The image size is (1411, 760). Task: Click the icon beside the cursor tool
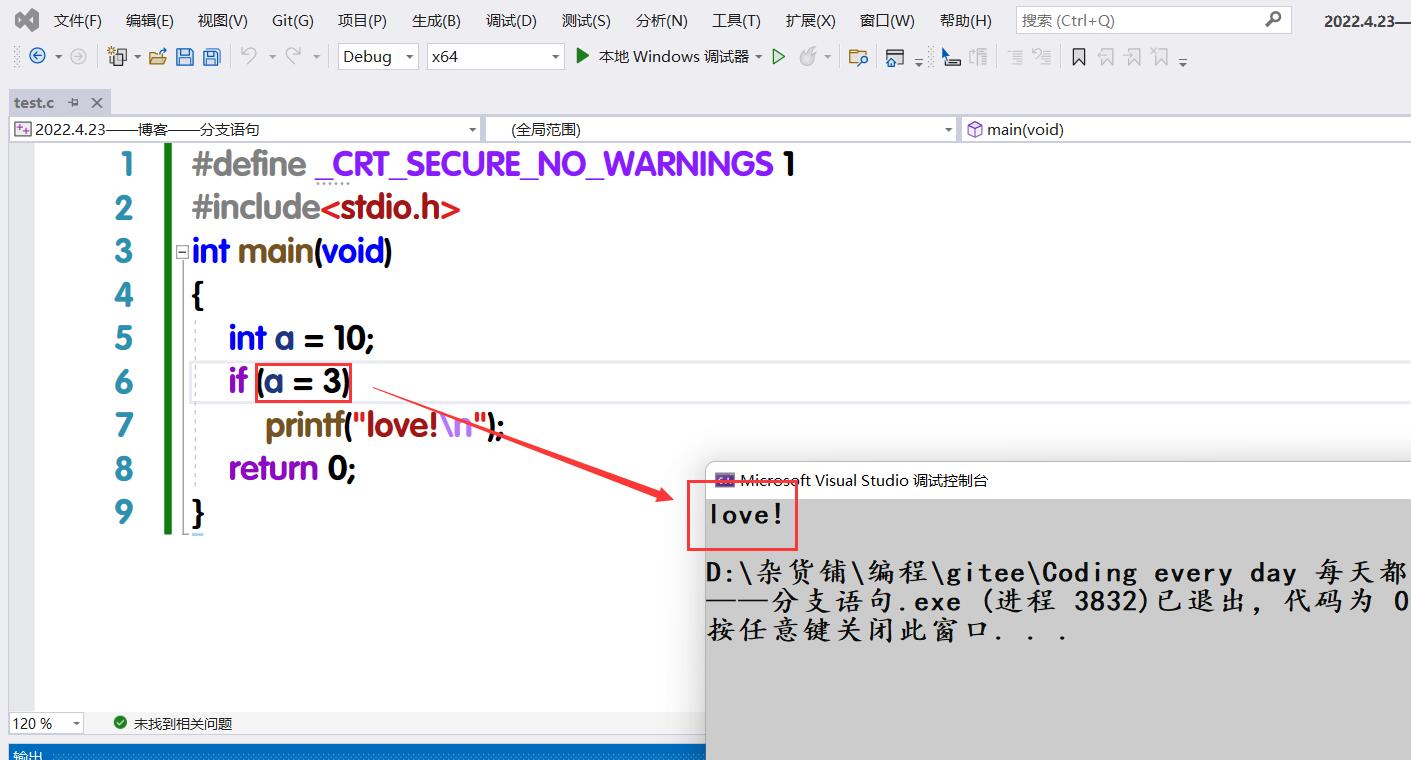tap(978, 57)
